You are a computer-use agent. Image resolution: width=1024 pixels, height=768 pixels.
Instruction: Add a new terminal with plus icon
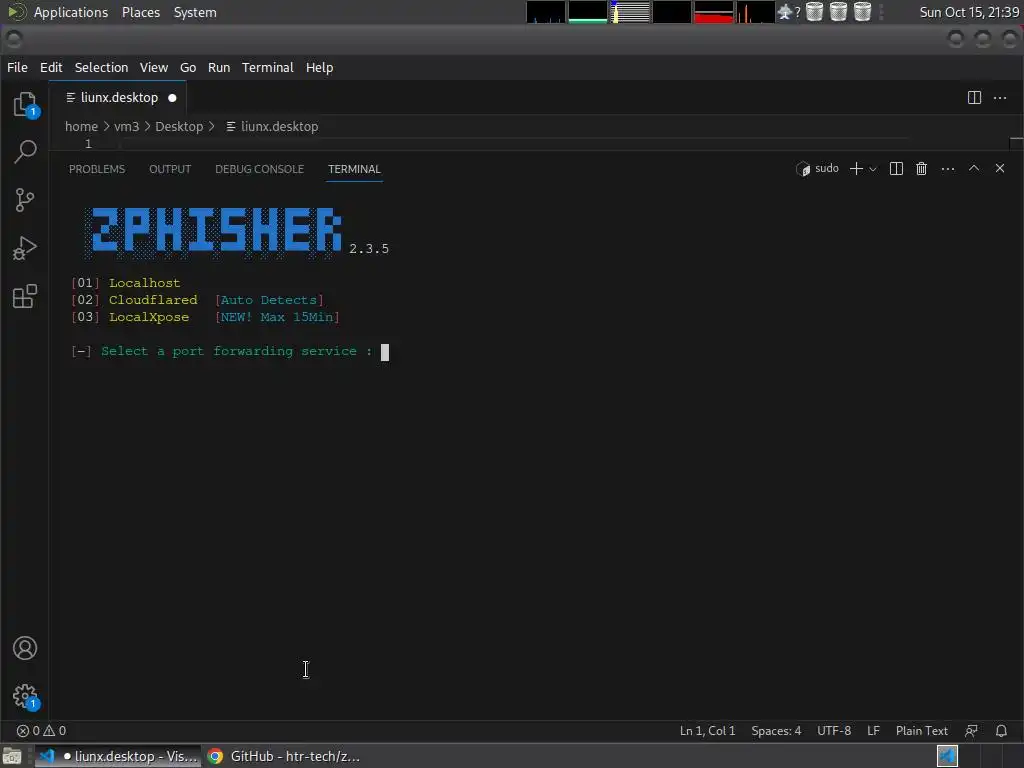pos(856,168)
